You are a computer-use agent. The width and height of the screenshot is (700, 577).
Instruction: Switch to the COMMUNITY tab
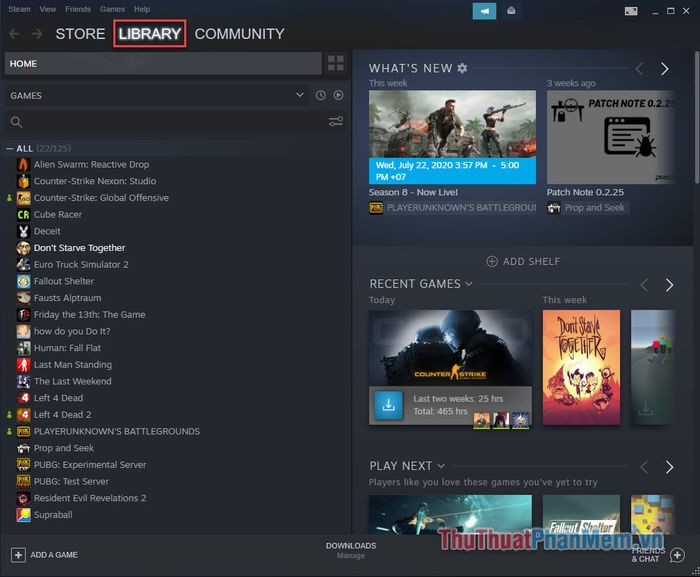click(x=239, y=34)
